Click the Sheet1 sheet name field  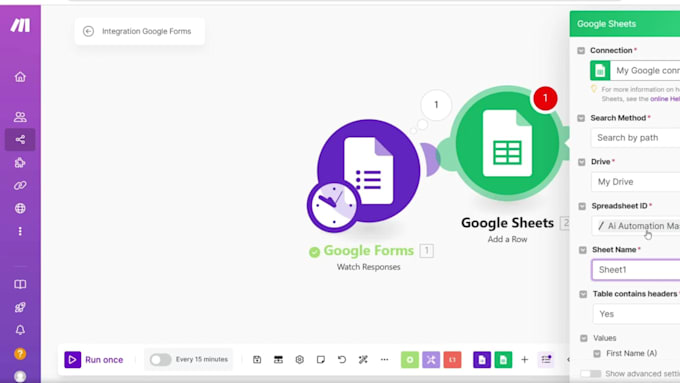(636, 270)
